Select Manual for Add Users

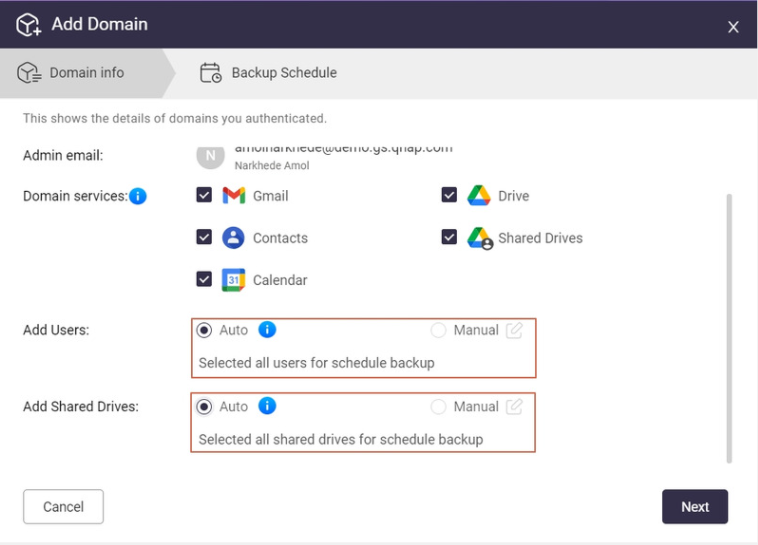(438, 330)
